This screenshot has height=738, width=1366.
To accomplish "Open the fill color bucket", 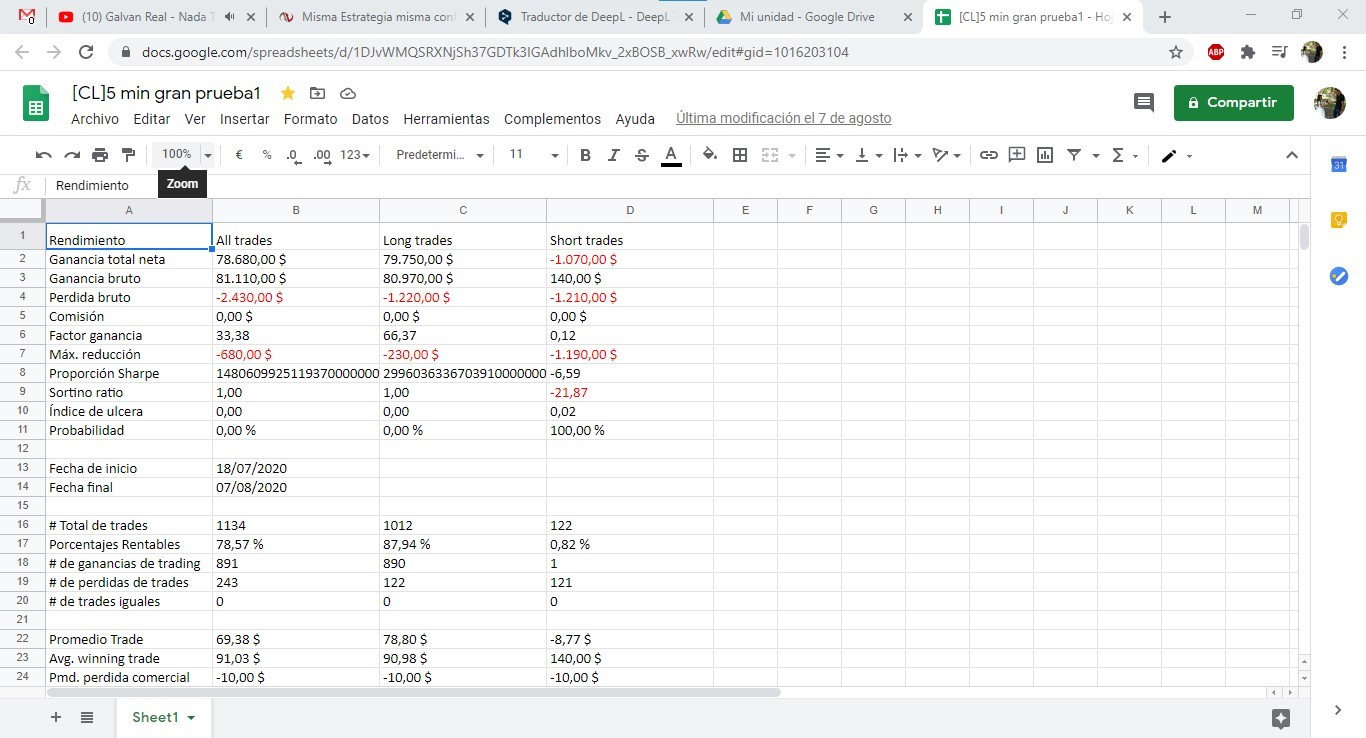I will 710,155.
